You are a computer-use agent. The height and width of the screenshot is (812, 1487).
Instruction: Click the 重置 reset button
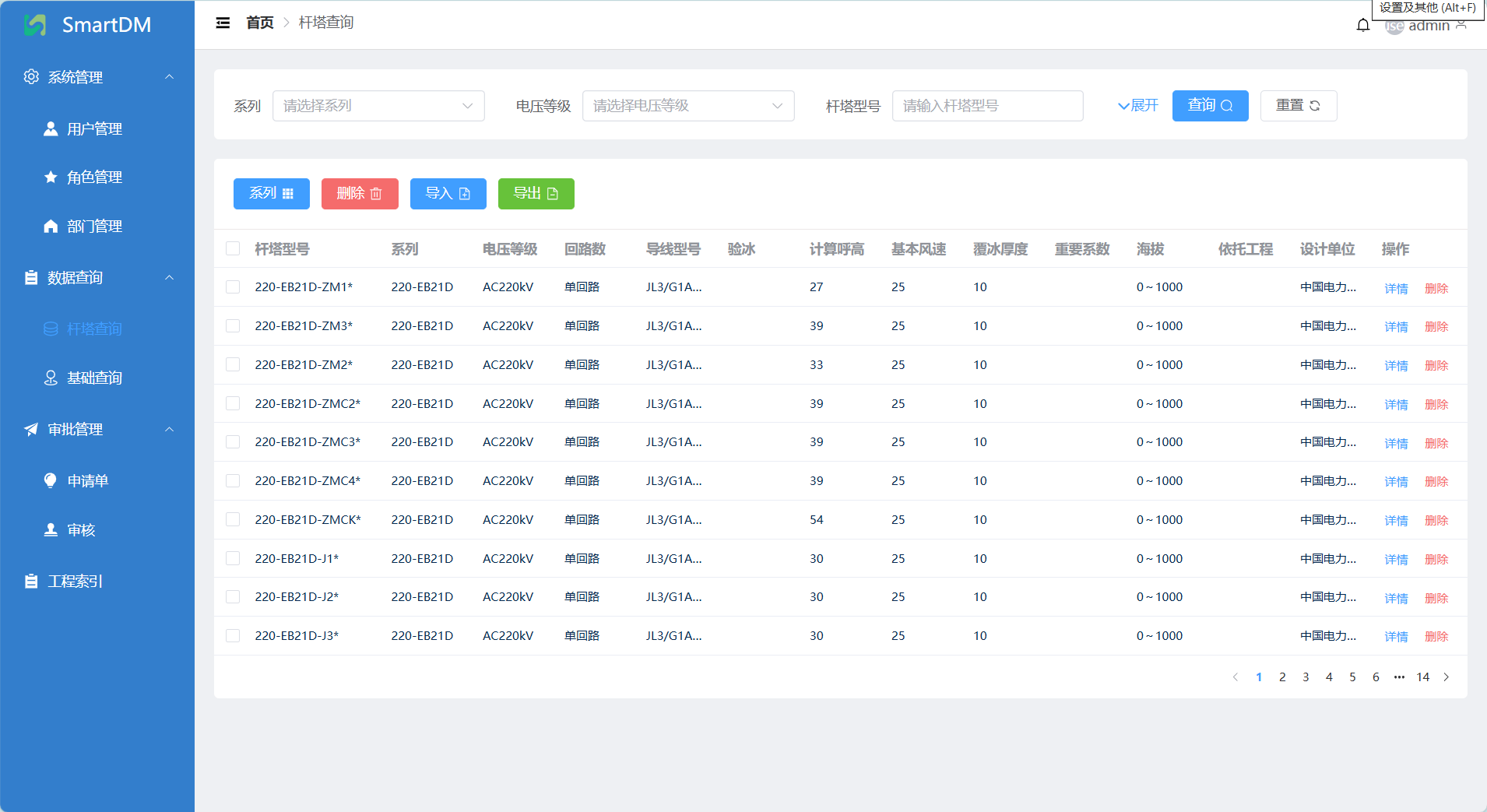click(1299, 106)
